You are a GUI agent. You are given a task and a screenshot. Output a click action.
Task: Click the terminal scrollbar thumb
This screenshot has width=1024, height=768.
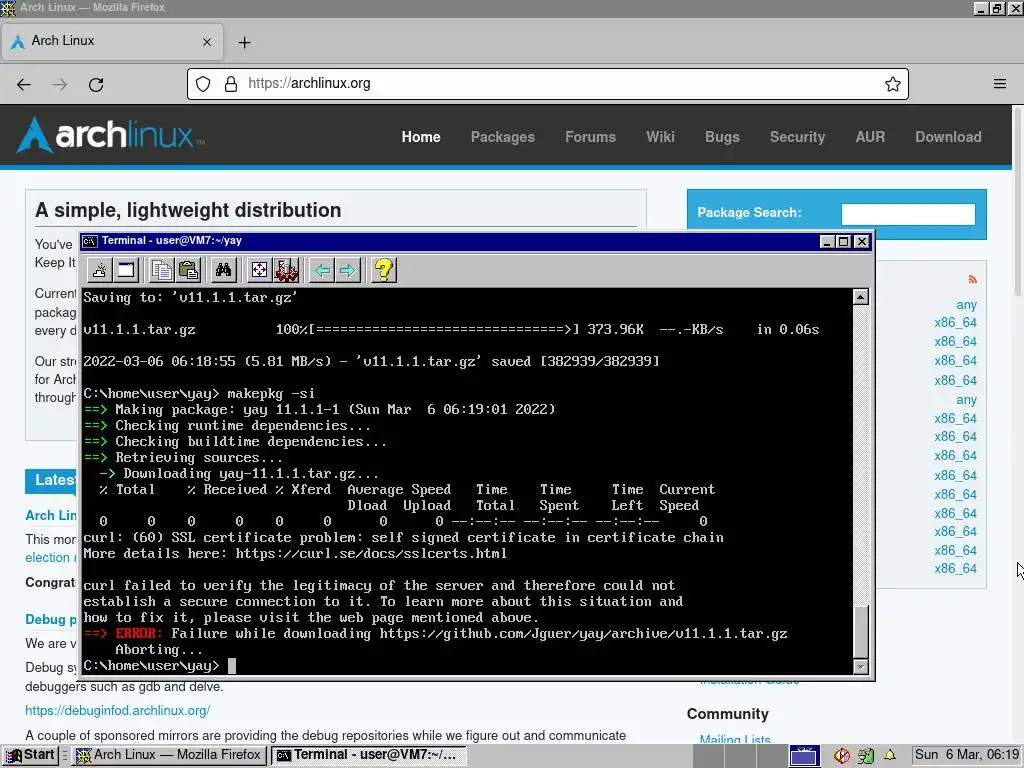point(861,632)
